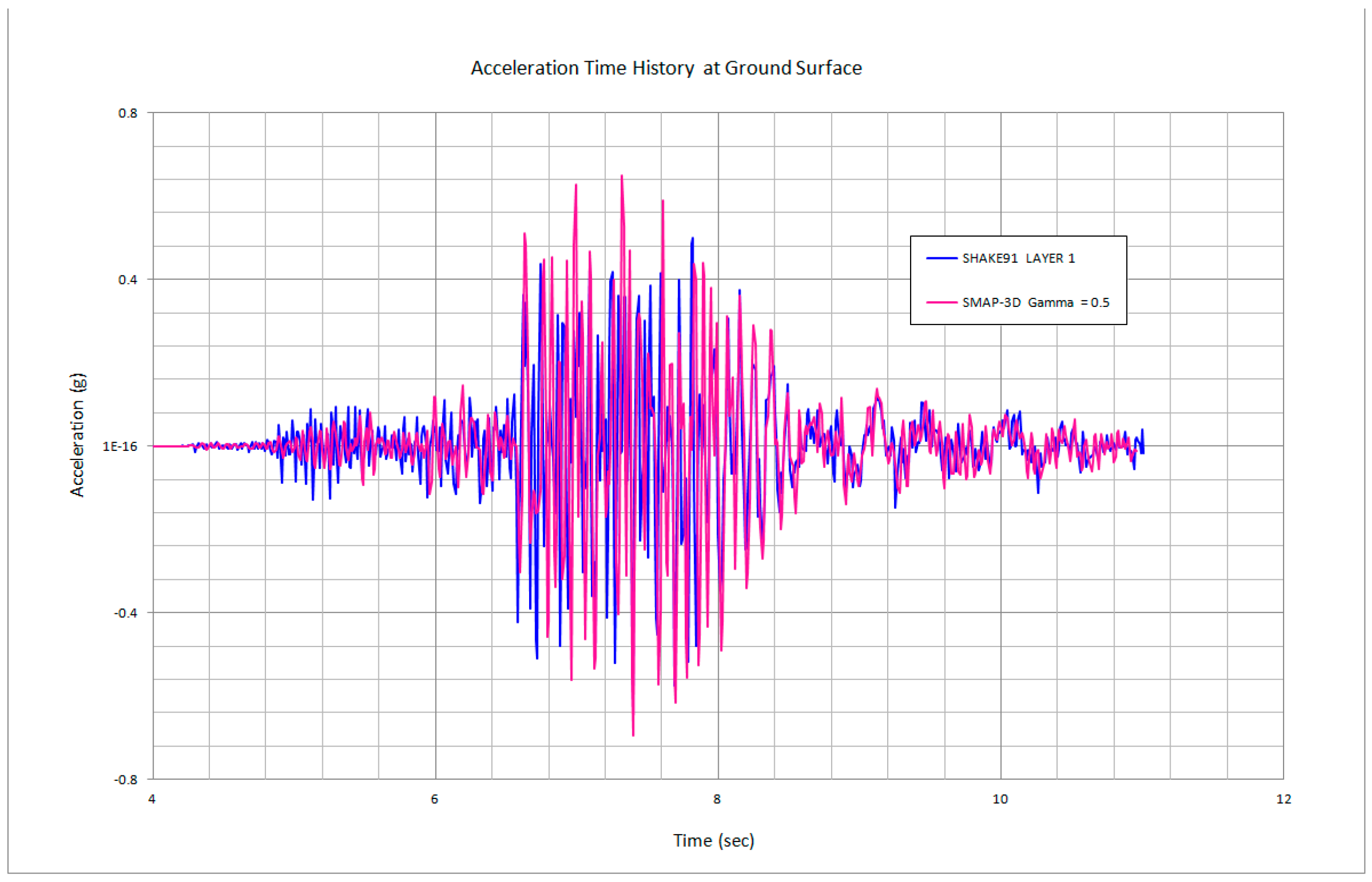Click the lowest pink trough below -0.6

pyautogui.click(x=633, y=734)
